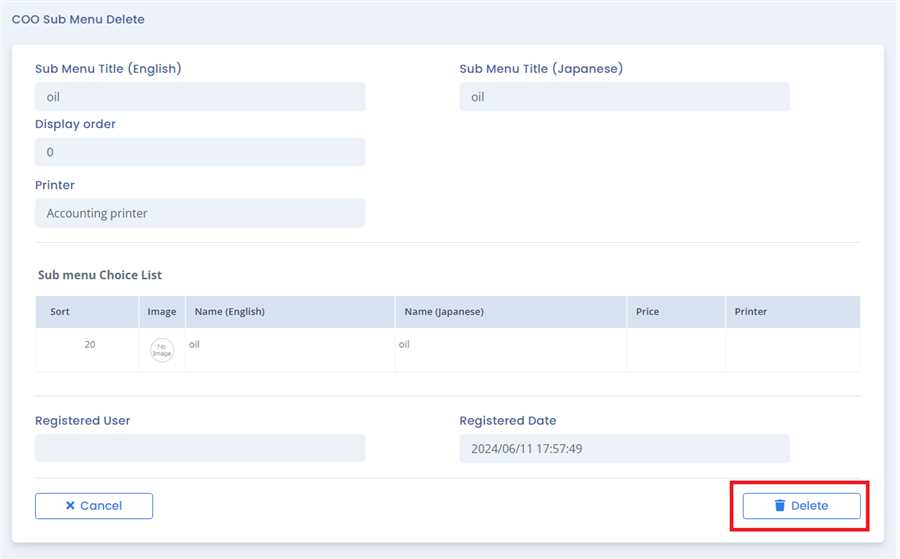Click the Name (English) column header
Viewport: 900px width, 559px height.
230,312
